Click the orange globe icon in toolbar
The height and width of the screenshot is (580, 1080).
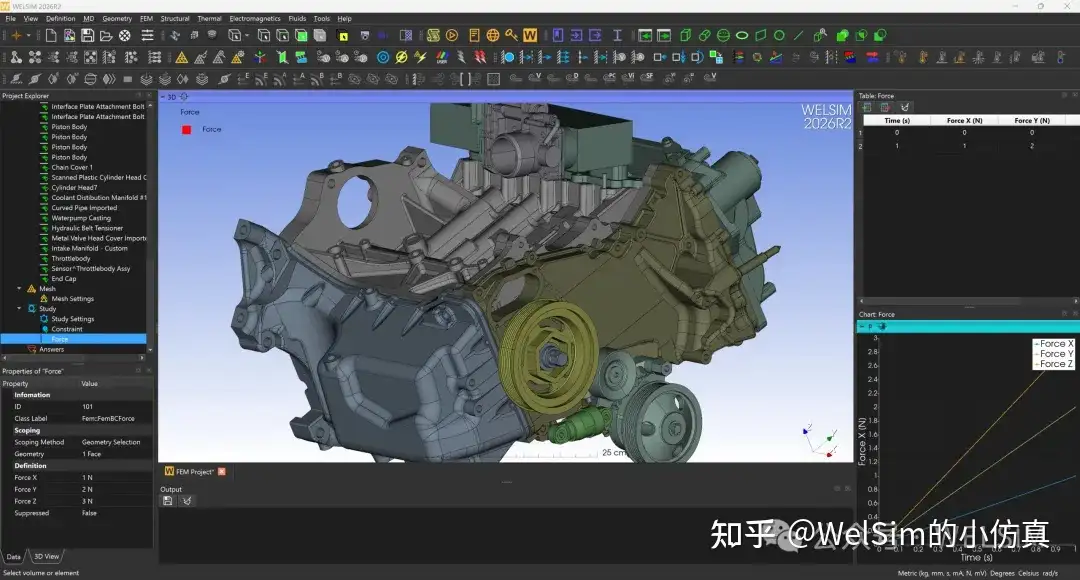tap(492, 35)
